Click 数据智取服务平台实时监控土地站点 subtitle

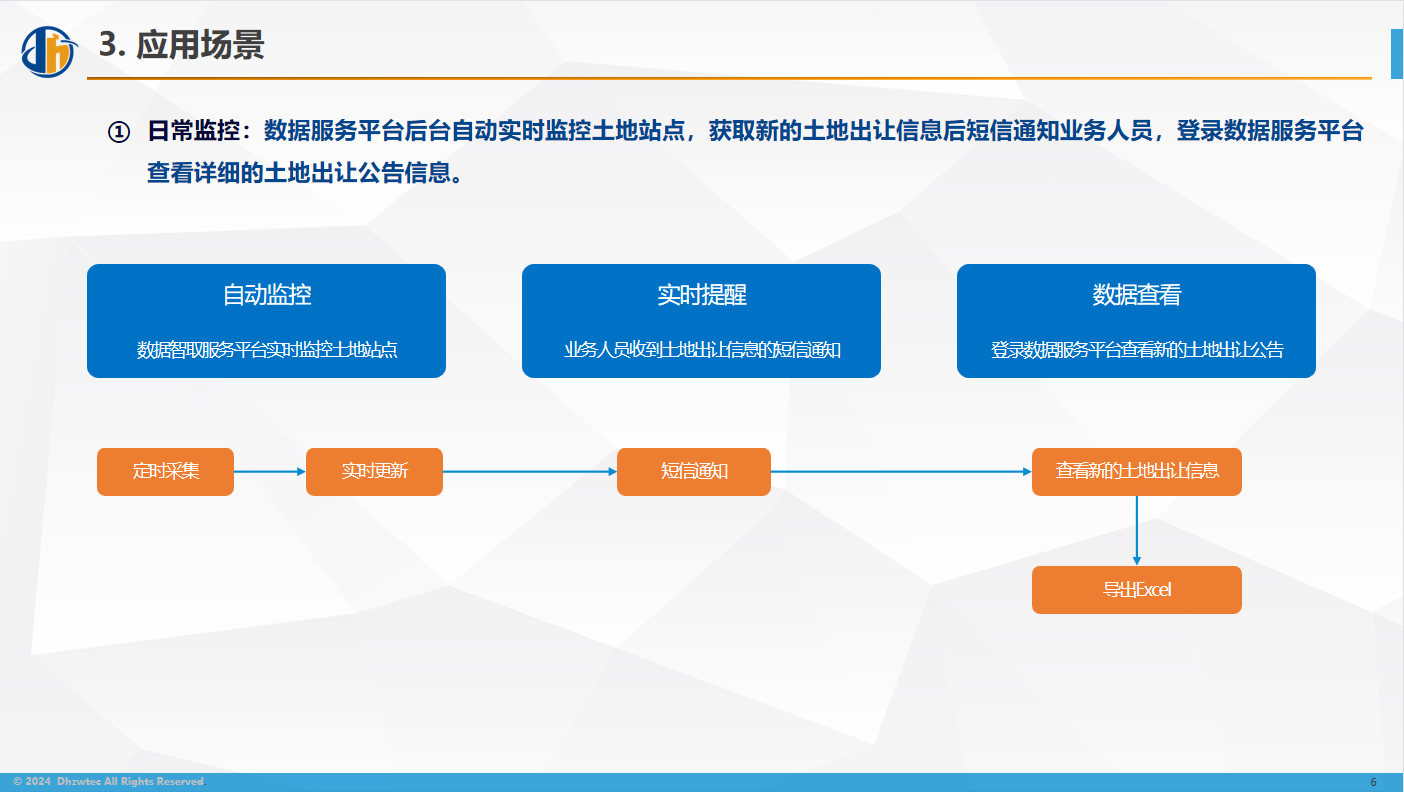(267, 350)
